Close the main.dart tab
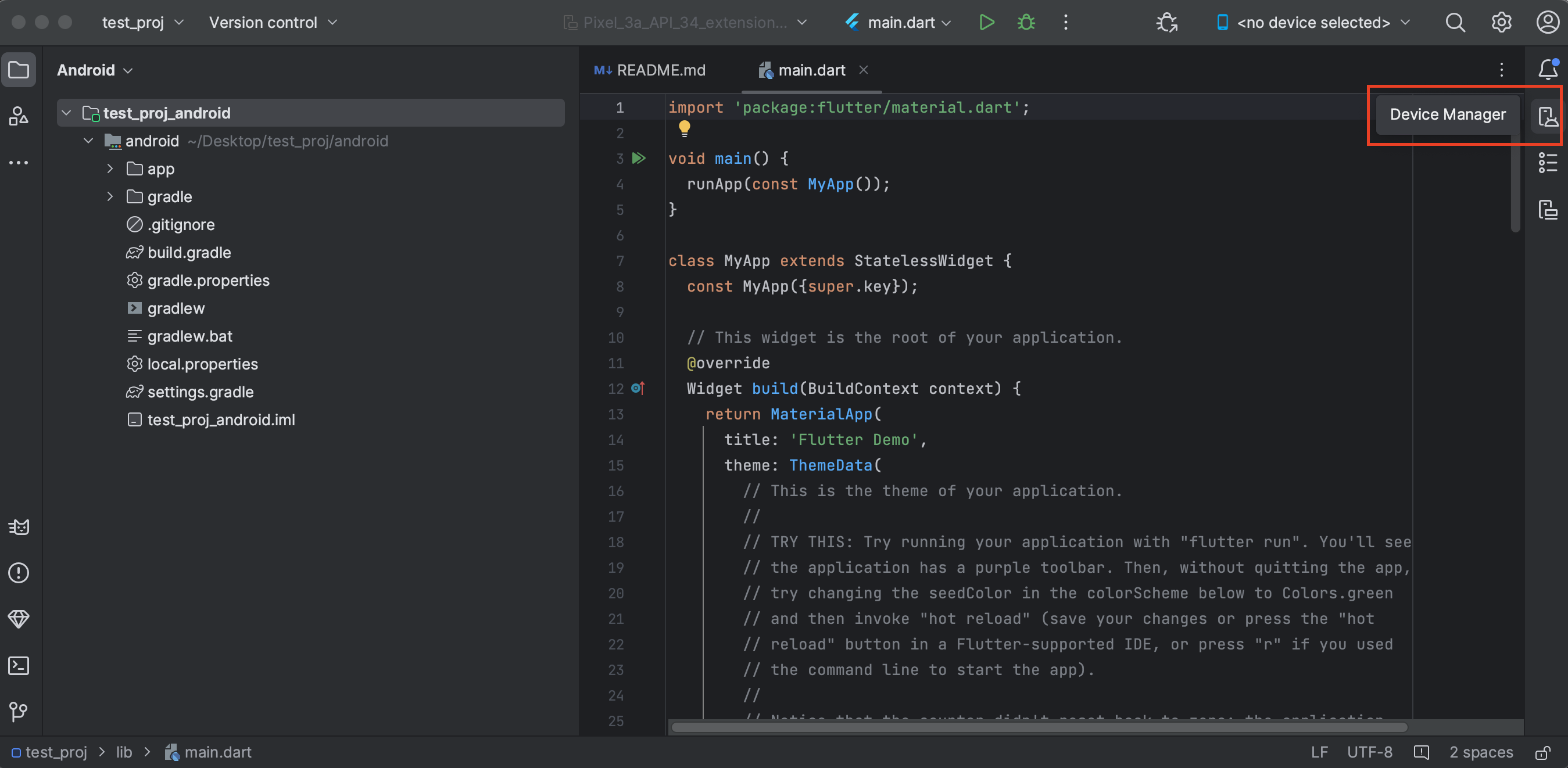This screenshot has width=1568, height=768. pyautogui.click(x=863, y=70)
